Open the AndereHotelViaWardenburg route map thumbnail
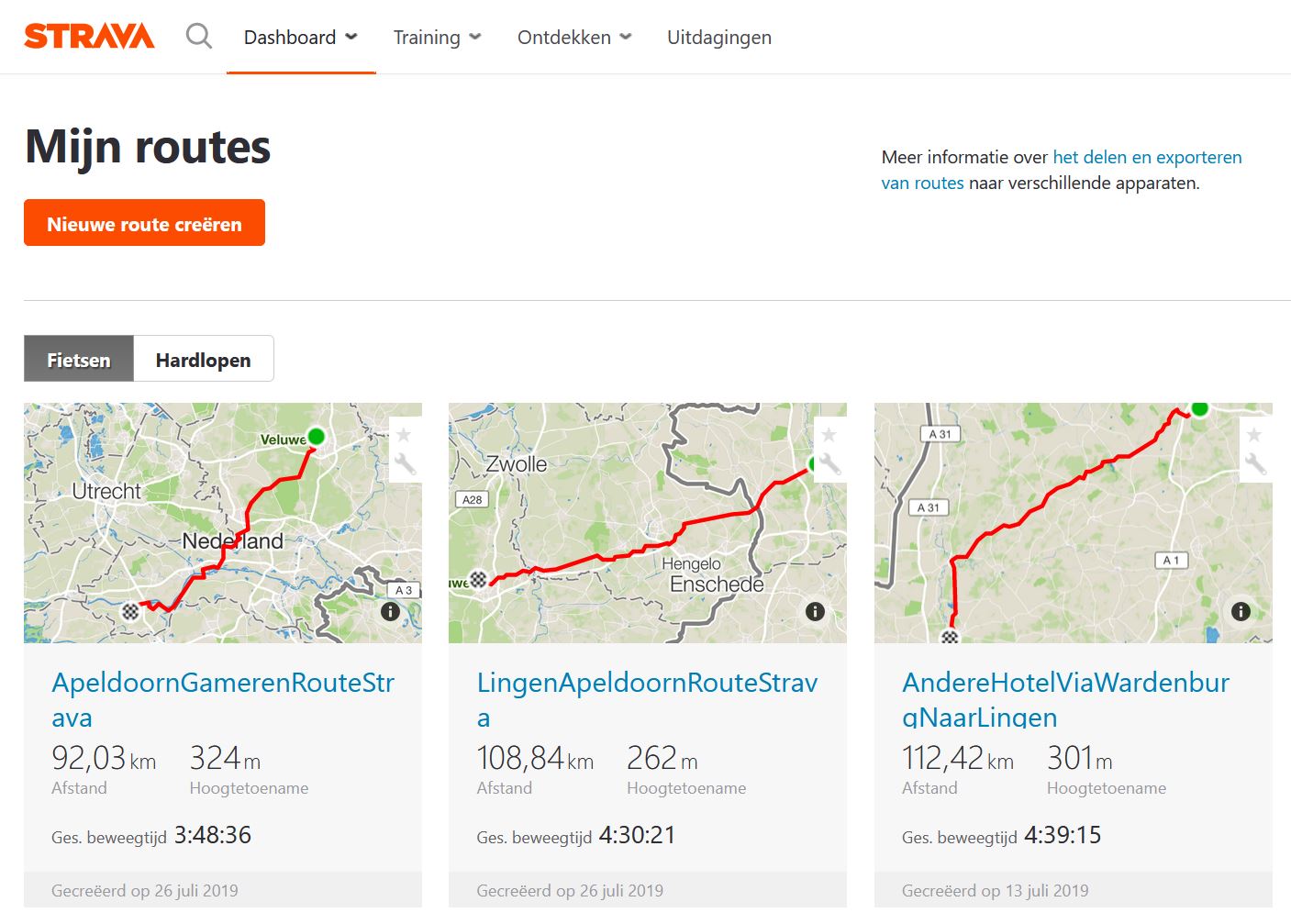 [1073, 522]
